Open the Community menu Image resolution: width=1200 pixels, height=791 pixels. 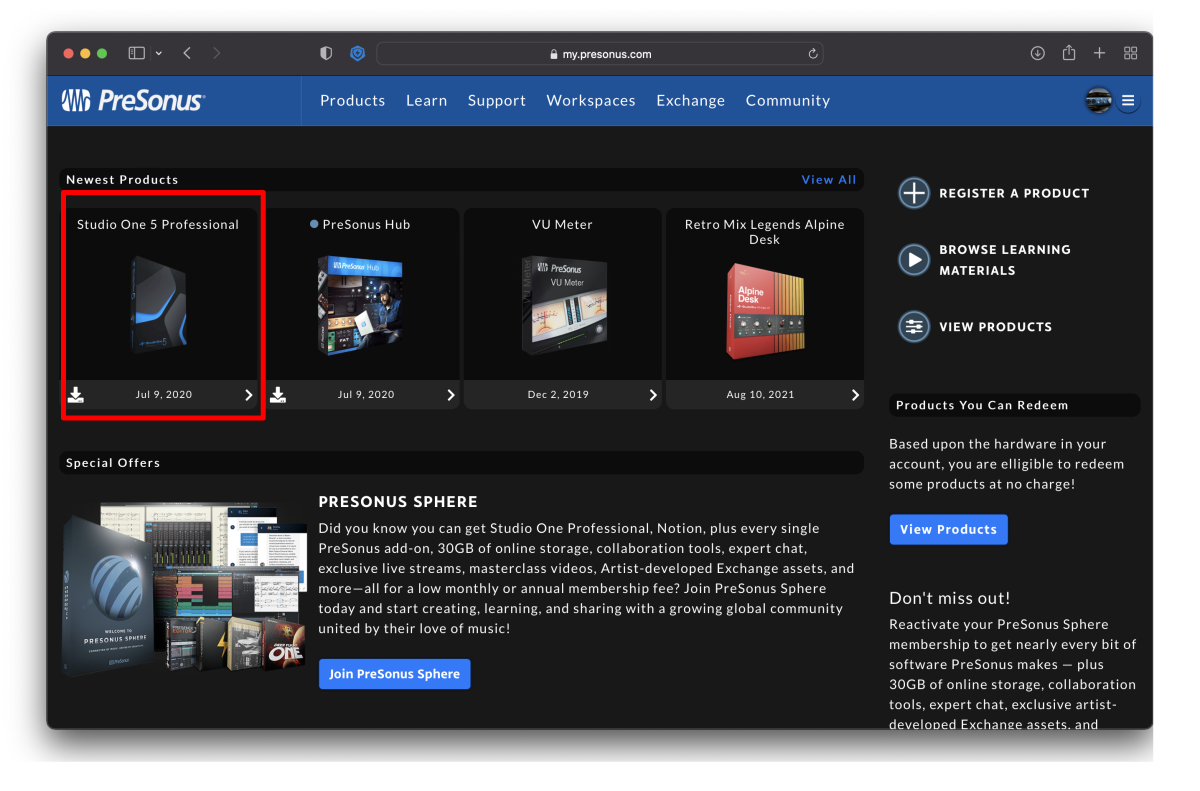point(788,100)
